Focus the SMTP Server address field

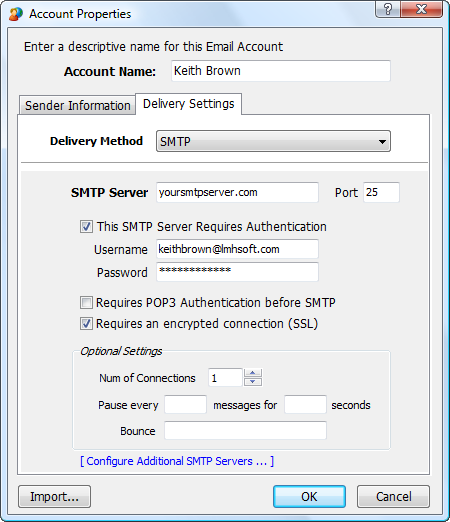[237, 192]
